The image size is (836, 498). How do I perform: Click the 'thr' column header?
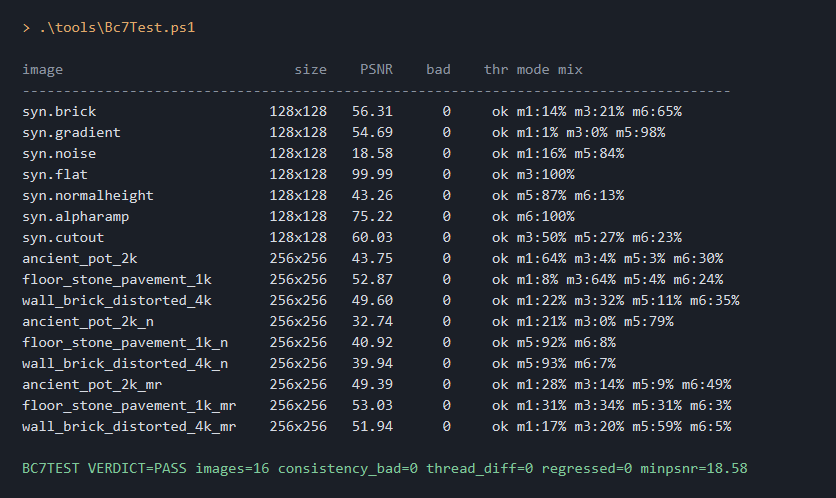[496, 70]
